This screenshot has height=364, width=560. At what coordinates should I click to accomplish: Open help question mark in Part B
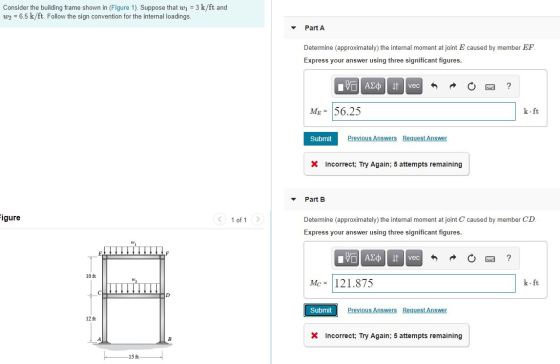pyautogui.click(x=509, y=258)
